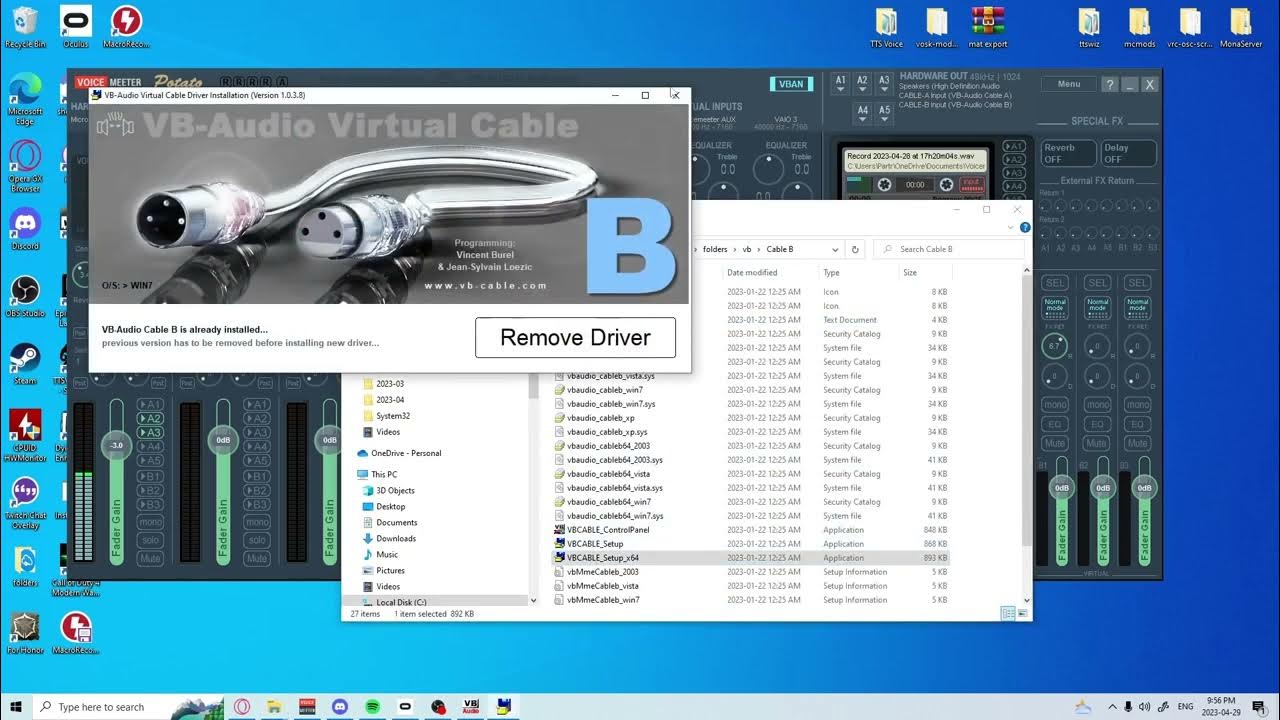Sort files by Date modified column
This screenshot has height=720, width=1280.
752,272
